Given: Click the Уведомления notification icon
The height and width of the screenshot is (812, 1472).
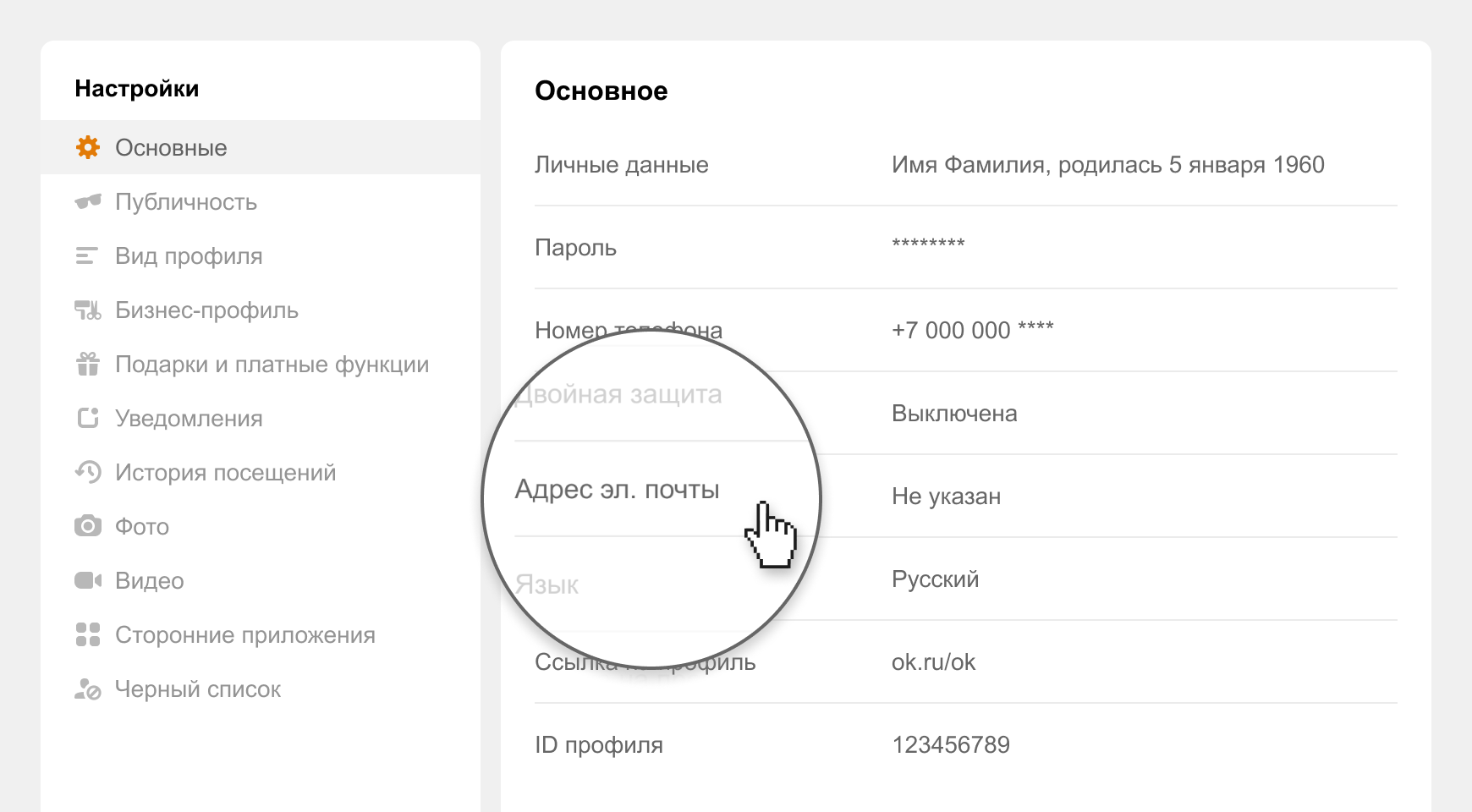Looking at the screenshot, I should tap(88, 418).
